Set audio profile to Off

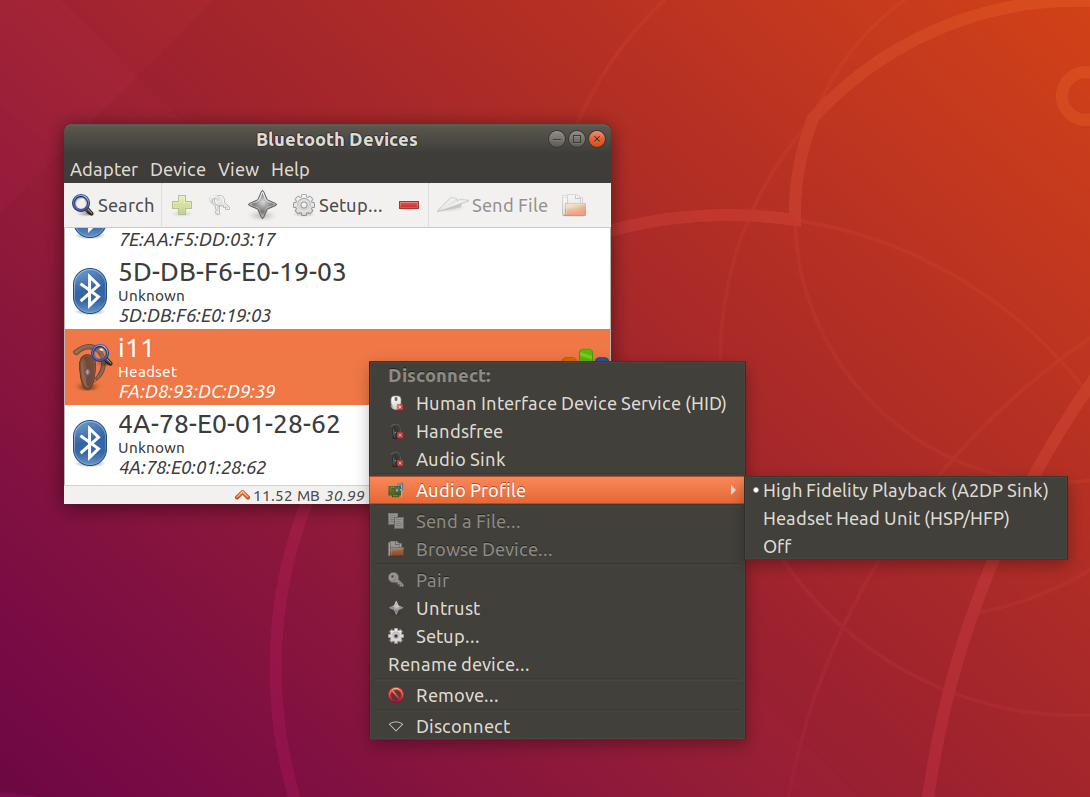[x=906, y=546]
